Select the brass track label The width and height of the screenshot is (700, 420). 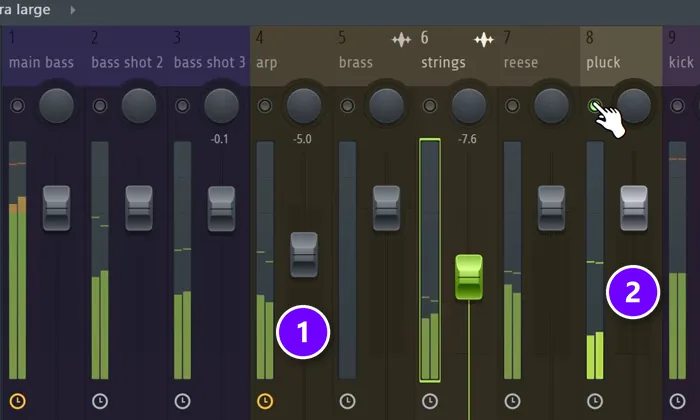pos(356,62)
